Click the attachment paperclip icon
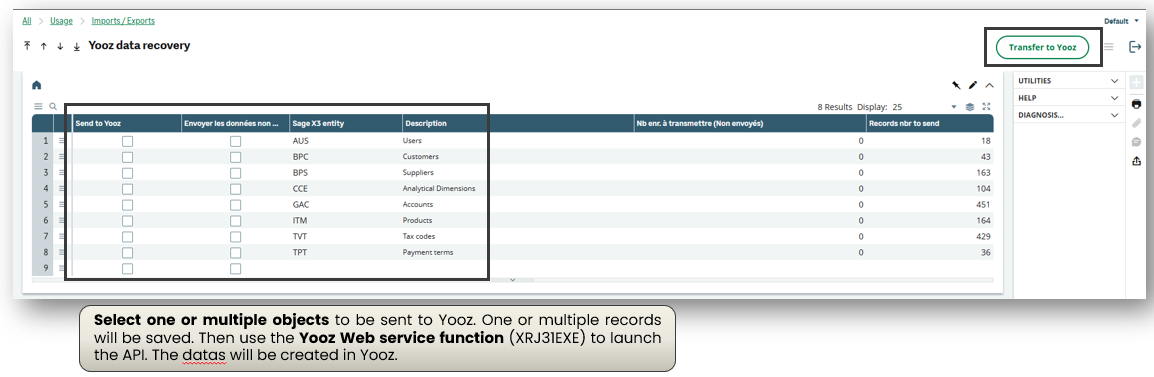Screen dimensions: 1154x377 tap(1136, 122)
